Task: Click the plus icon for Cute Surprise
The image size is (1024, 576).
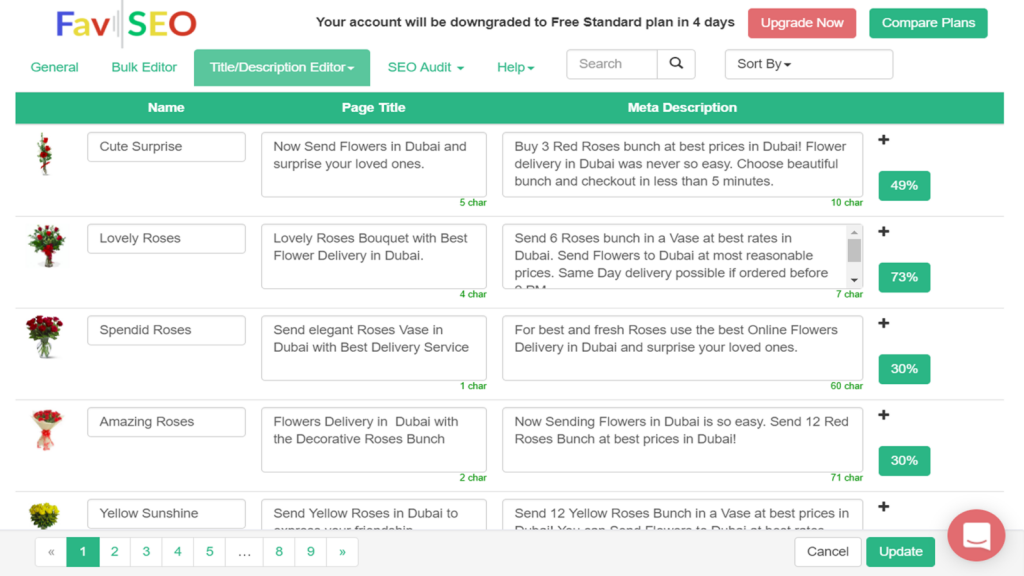Action: pyautogui.click(x=883, y=140)
